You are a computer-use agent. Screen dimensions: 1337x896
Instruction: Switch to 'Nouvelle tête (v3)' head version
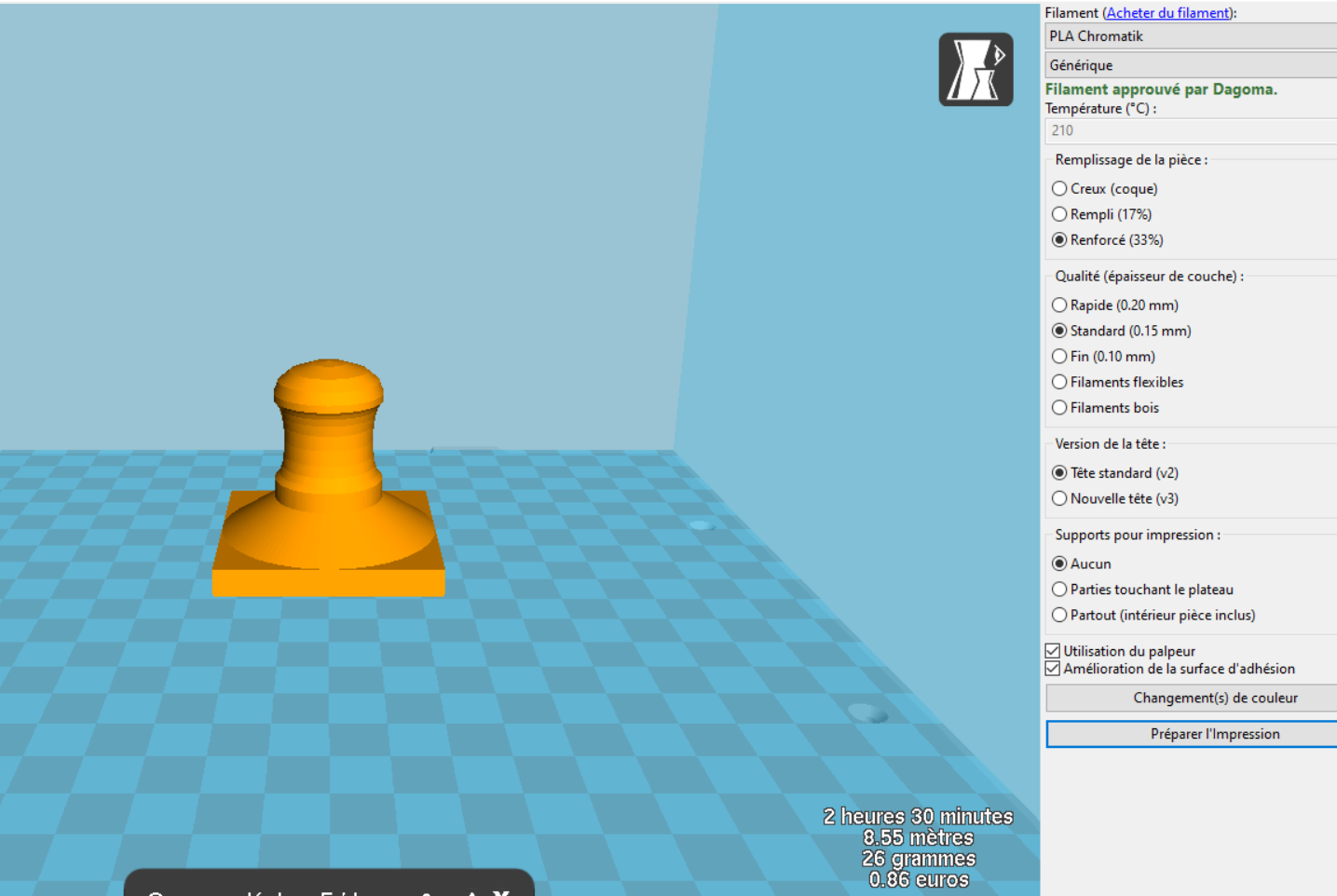1059,499
